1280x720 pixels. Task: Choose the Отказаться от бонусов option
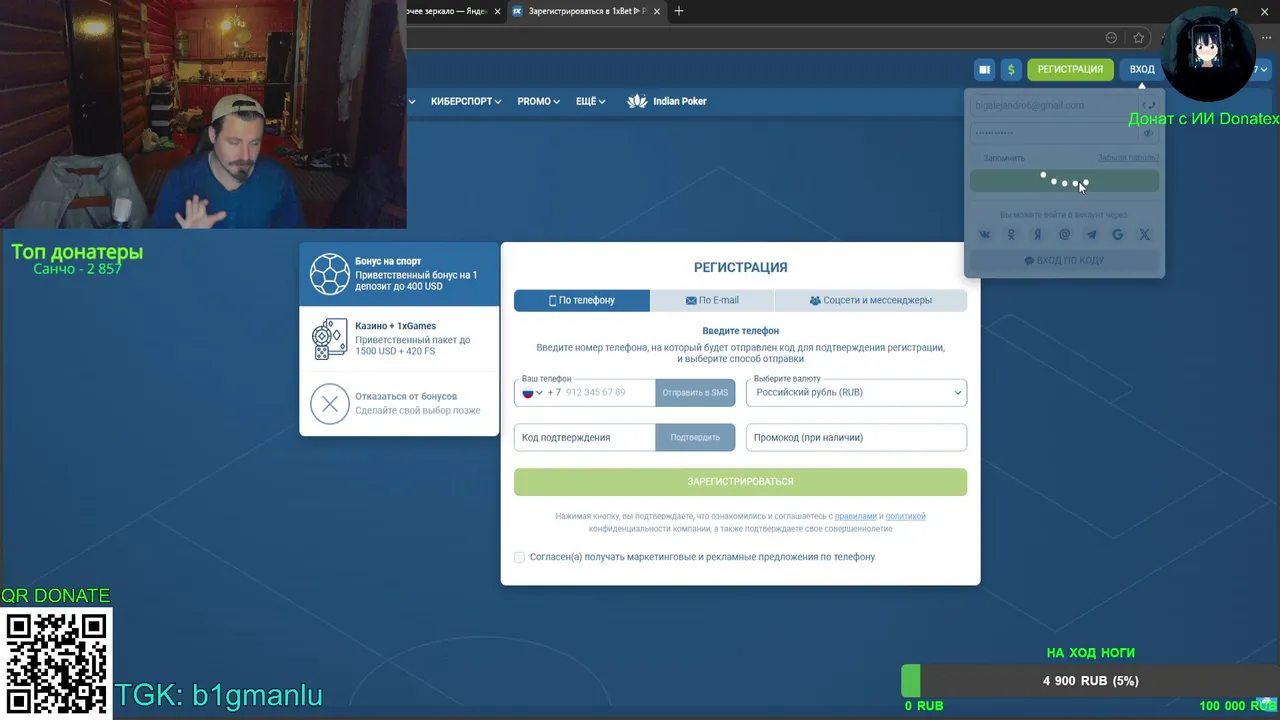coord(399,404)
